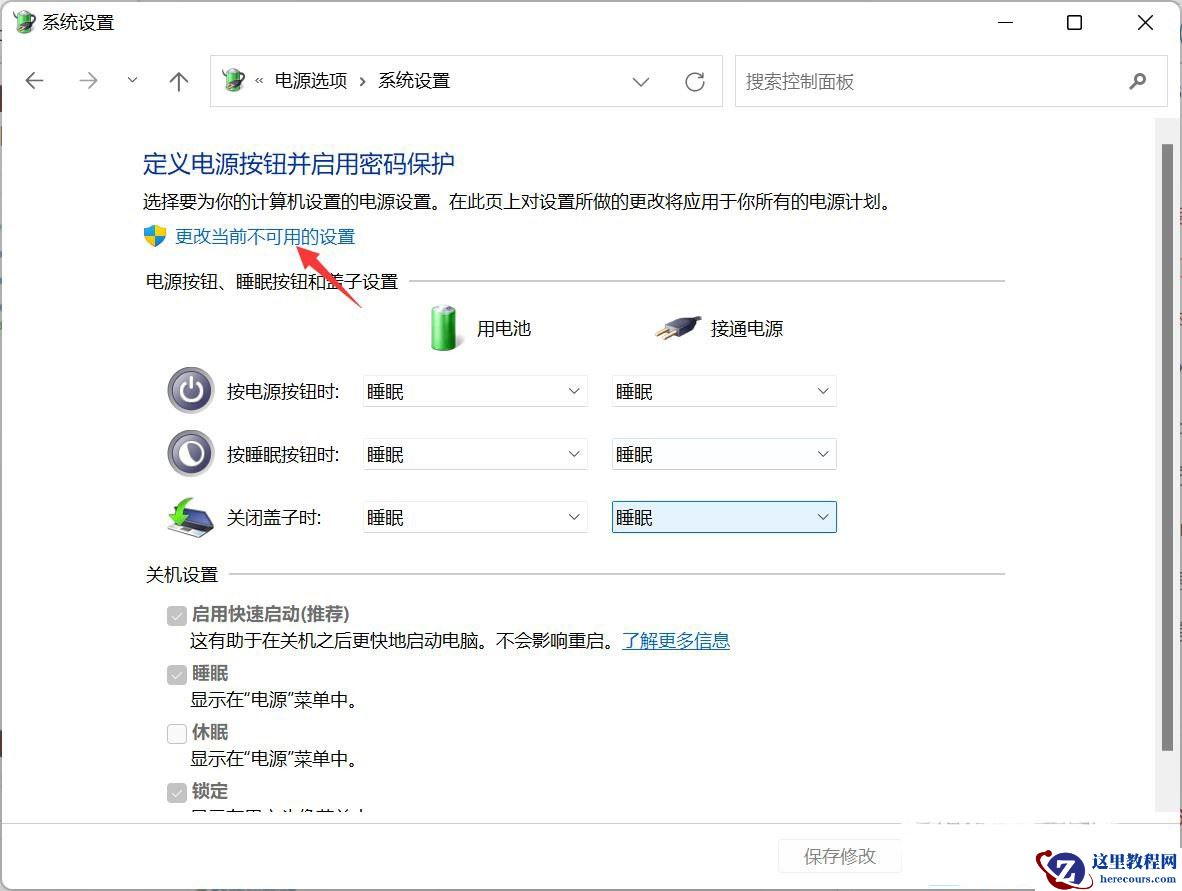Click the power plug icon above 接通电源 column
The image size is (1182, 891).
point(678,327)
